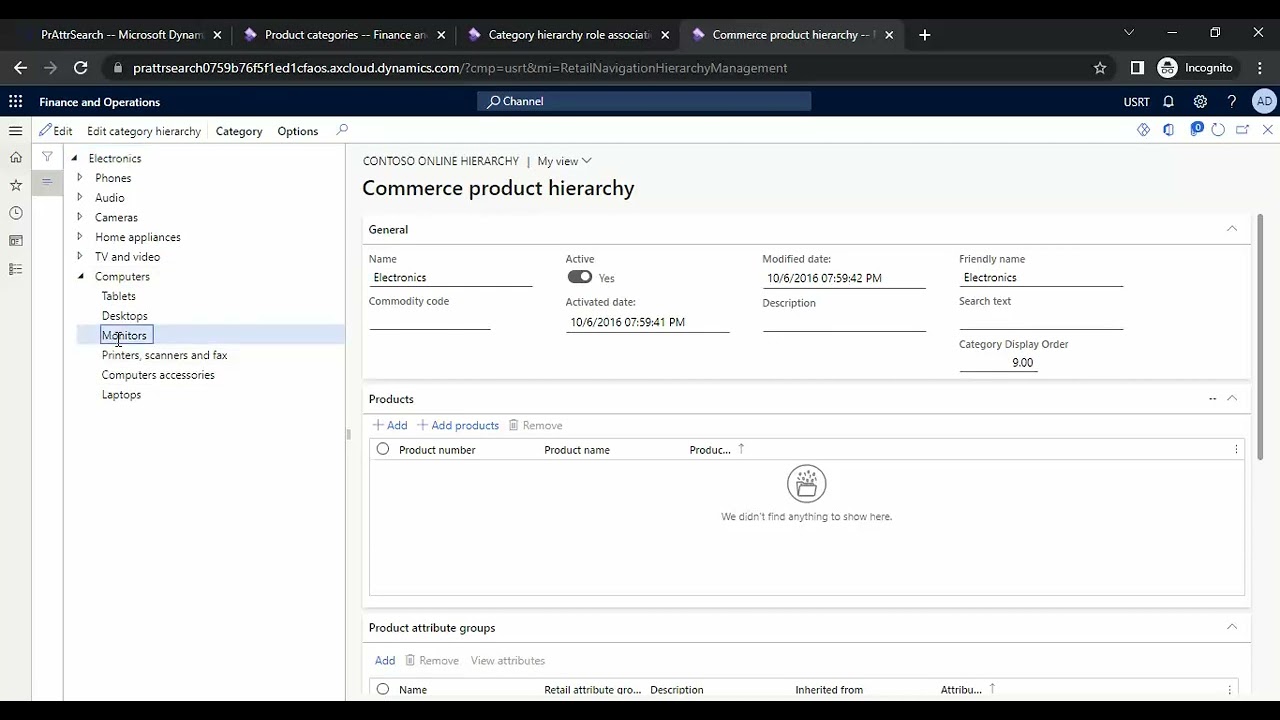Open help question mark icon
The image size is (1280, 720).
(1232, 101)
